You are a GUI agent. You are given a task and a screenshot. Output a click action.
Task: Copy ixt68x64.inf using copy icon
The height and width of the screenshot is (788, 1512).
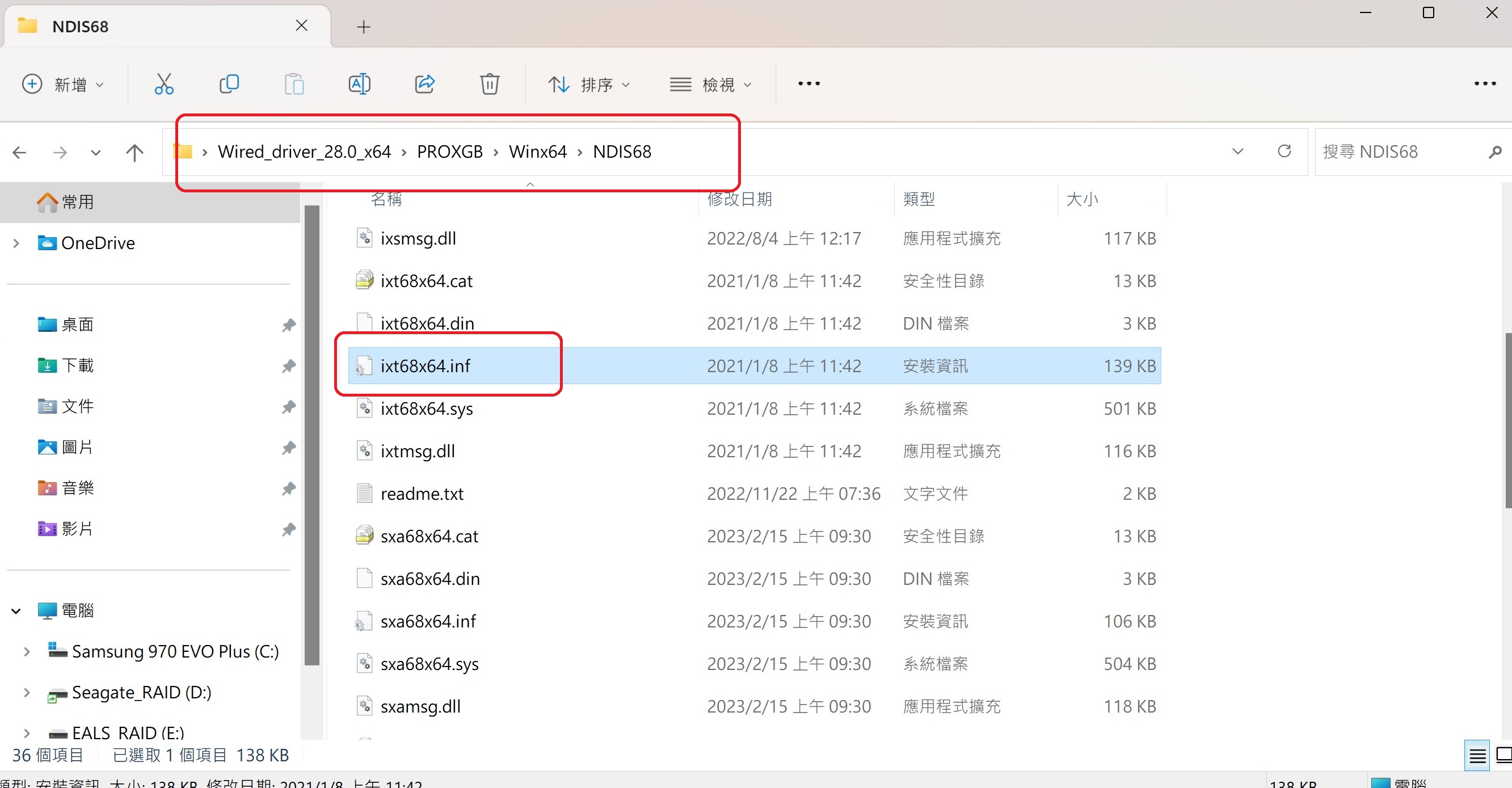coord(229,84)
